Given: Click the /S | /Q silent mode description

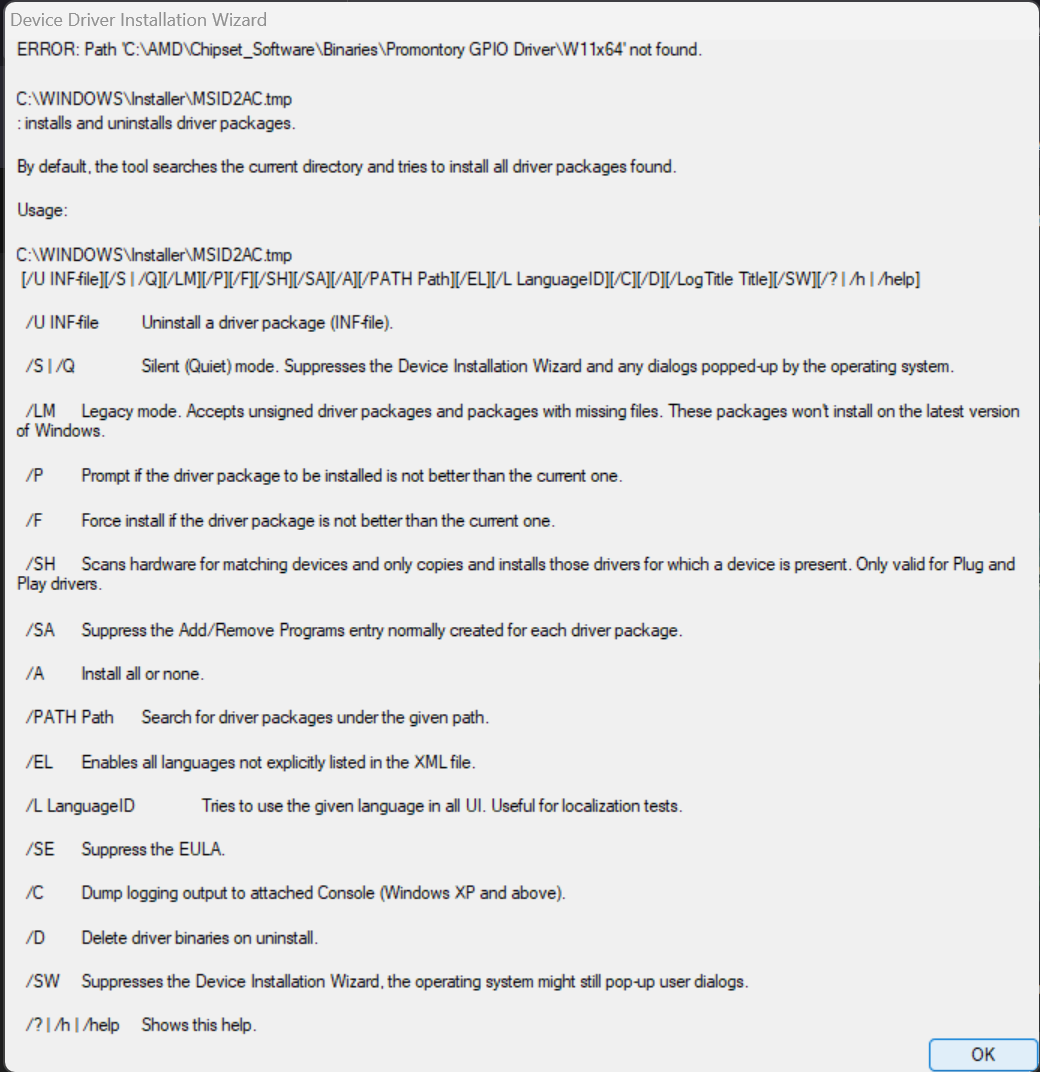Looking at the screenshot, I should point(490,366).
